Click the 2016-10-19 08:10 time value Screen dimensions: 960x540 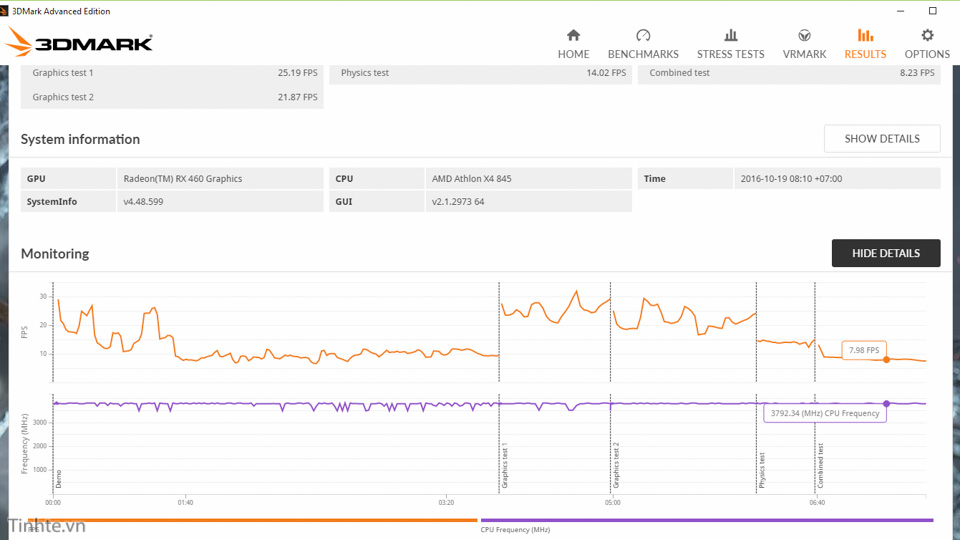tap(791, 179)
